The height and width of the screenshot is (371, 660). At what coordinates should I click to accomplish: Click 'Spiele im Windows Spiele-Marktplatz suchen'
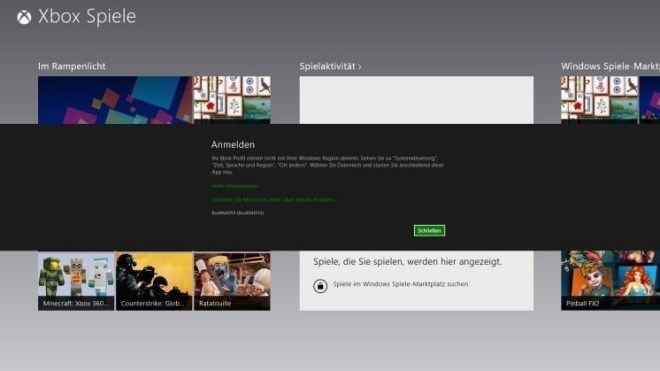(400, 284)
